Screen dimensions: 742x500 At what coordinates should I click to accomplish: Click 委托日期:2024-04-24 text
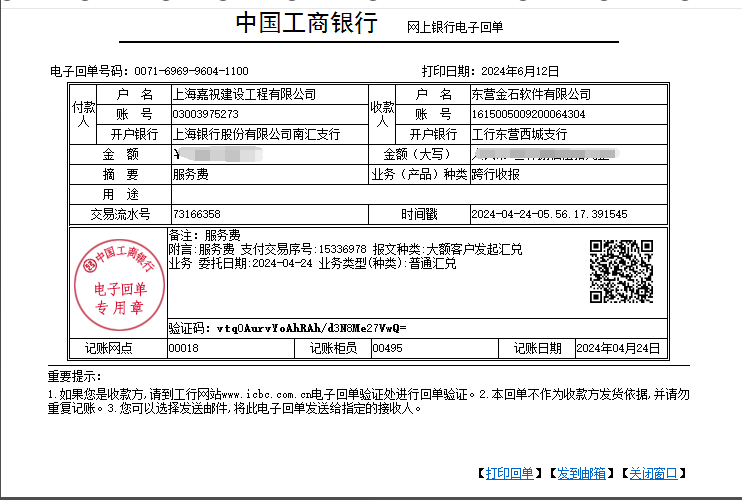[255, 263]
